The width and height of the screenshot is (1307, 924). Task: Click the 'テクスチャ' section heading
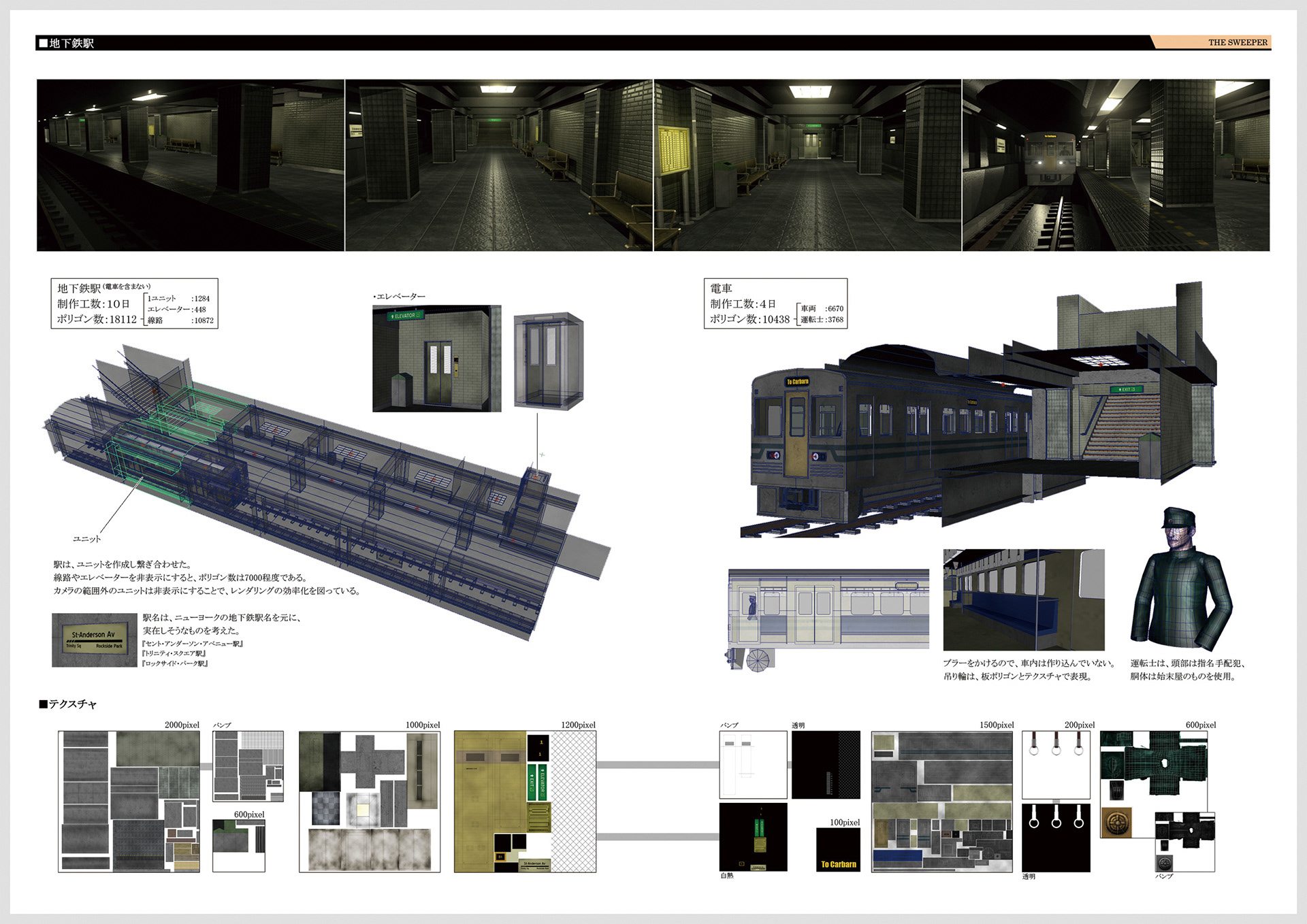[68, 704]
